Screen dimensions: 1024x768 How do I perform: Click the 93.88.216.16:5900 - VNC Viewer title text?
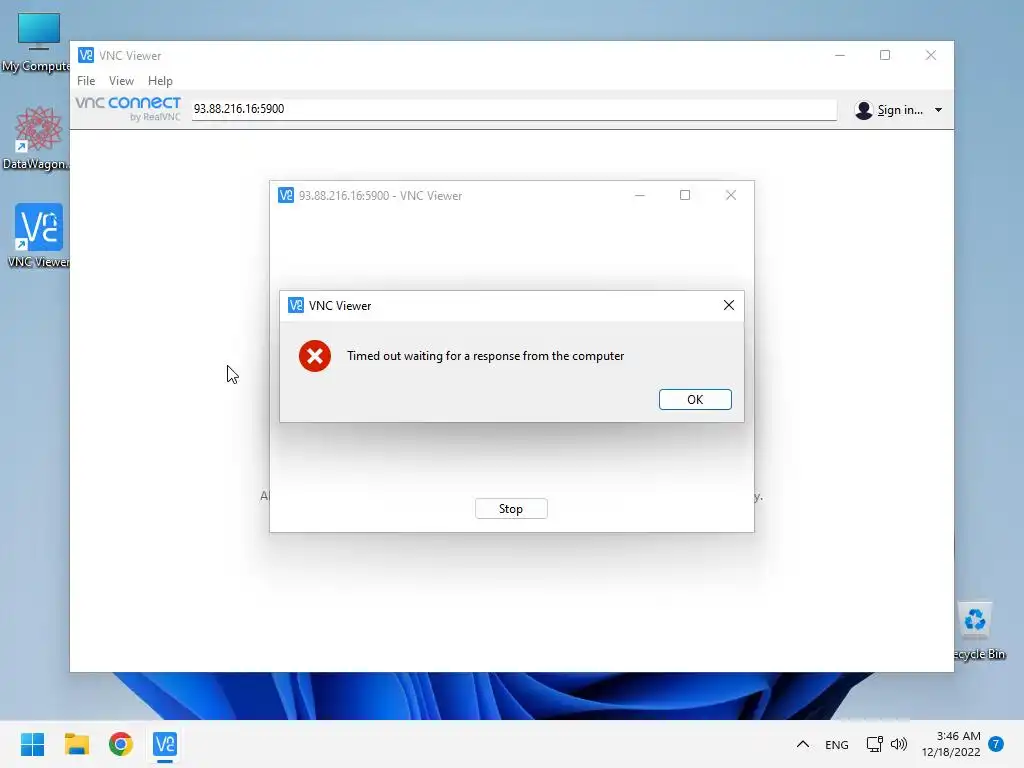[x=380, y=196]
